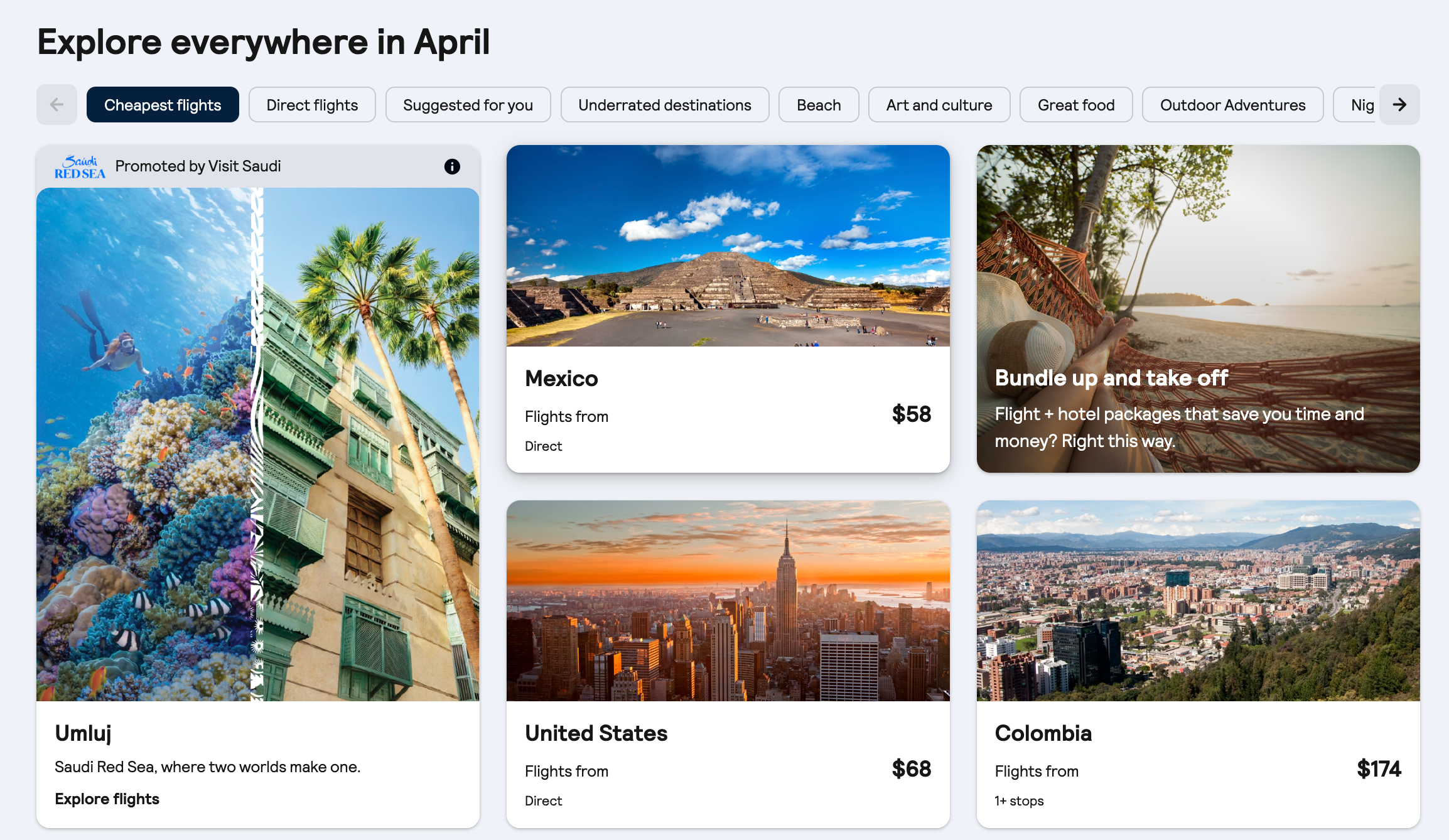The image size is (1449, 840).
Task: Select the Suggested for you filter
Action: 468,104
